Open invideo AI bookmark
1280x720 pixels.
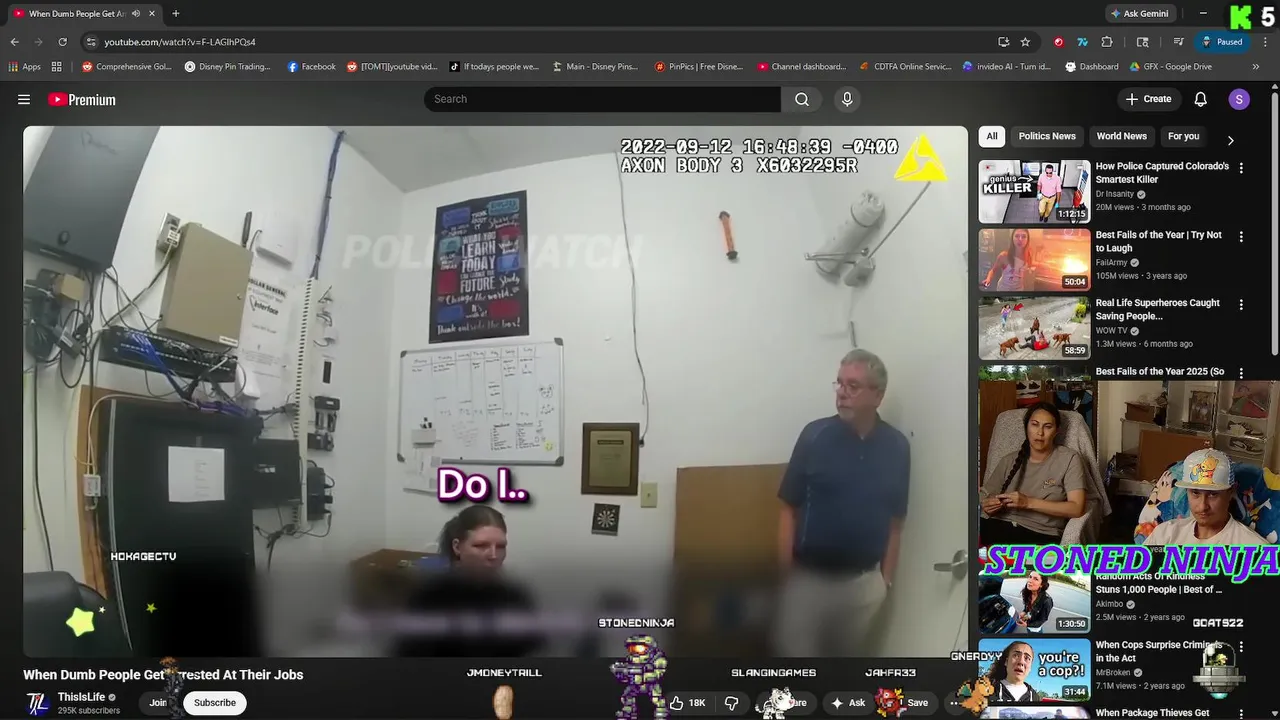[x=1007, y=67]
